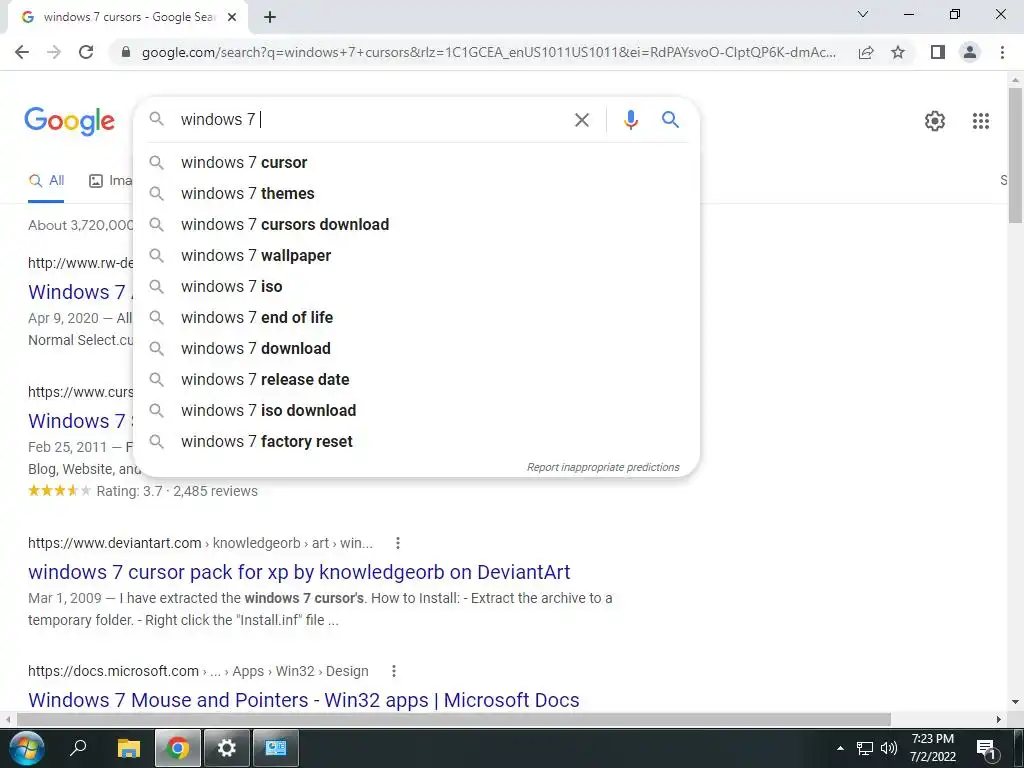Open Settings gear in taskbar
1024x768 pixels.
[227, 748]
